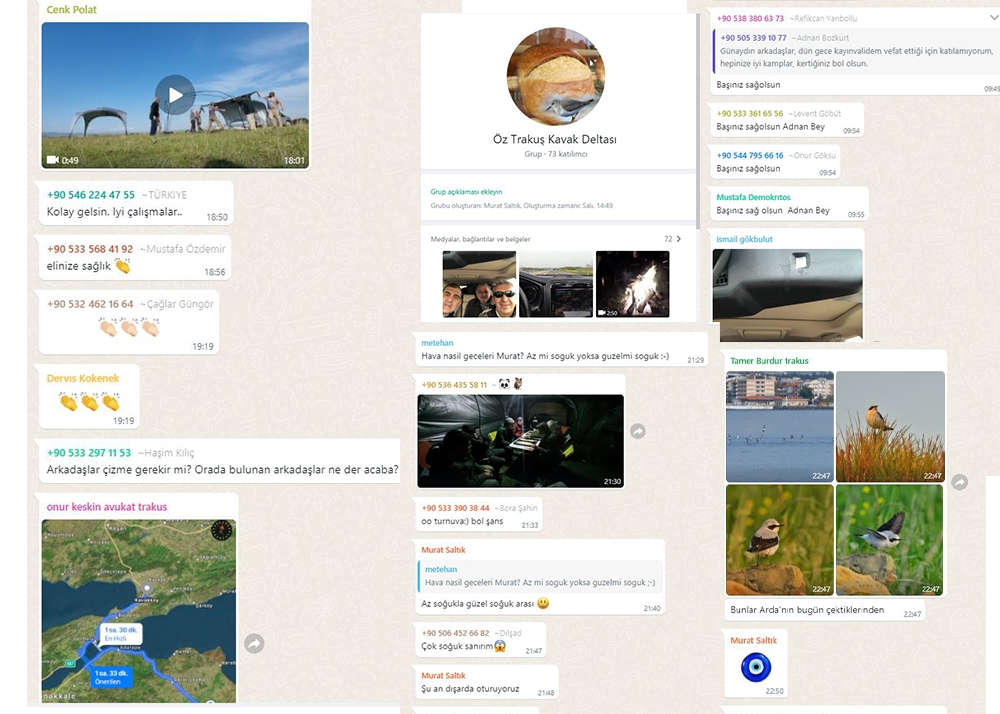Expand the media, links and documents list
The image size is (1000, 714).
point(679,239)
